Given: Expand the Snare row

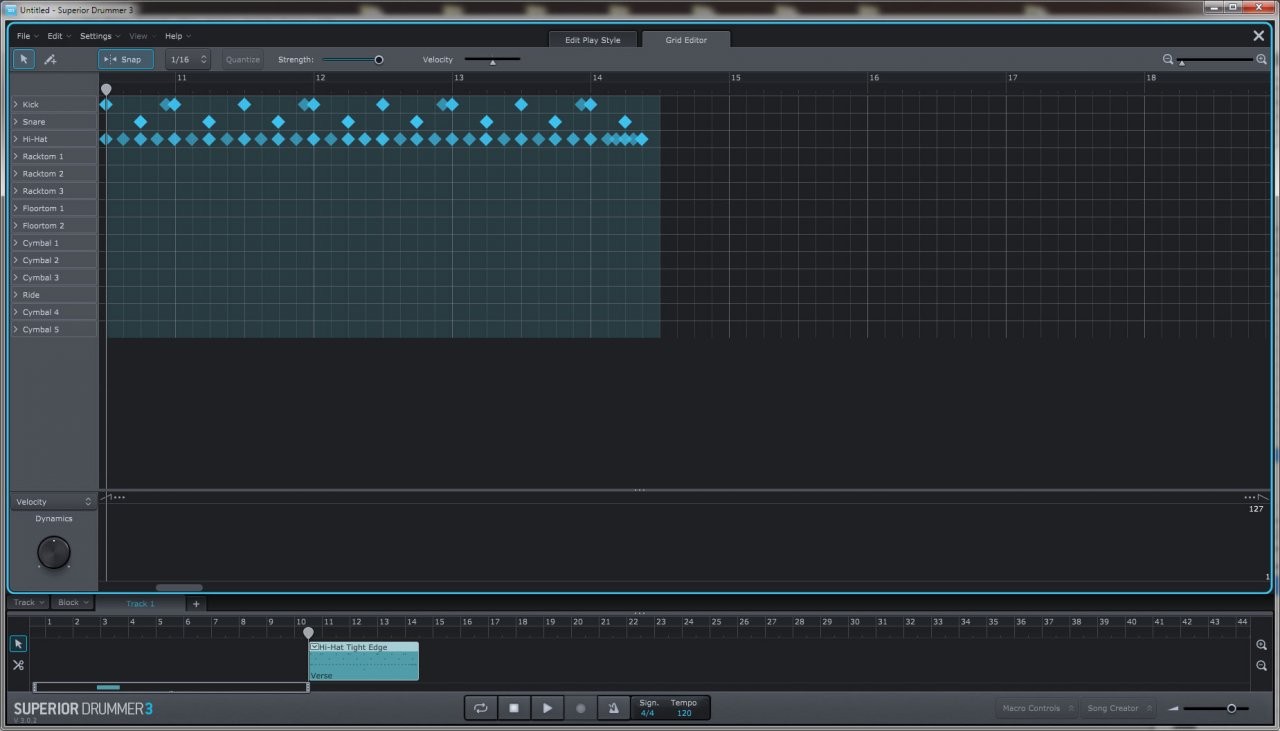Looking at the screenshot, I should [x=15, y=122].
